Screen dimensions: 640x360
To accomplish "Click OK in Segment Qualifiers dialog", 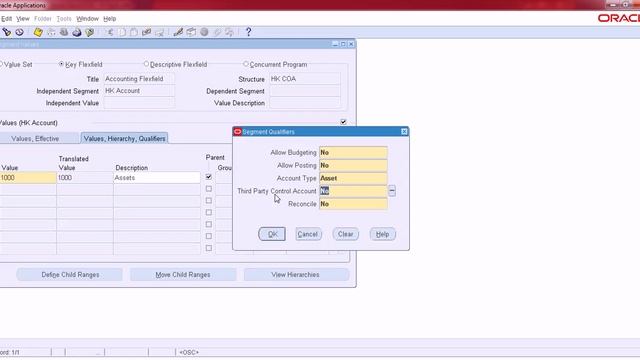I will (272, 234).
